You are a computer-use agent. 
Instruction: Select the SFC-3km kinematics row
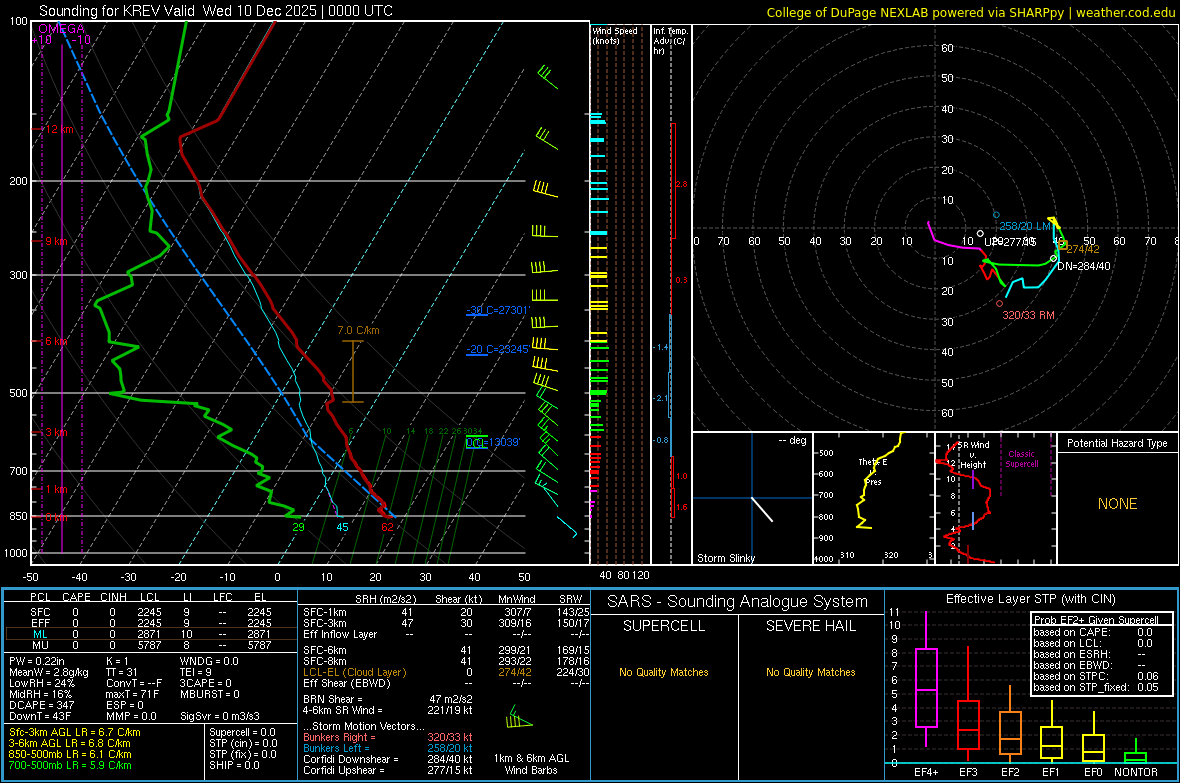446,623
